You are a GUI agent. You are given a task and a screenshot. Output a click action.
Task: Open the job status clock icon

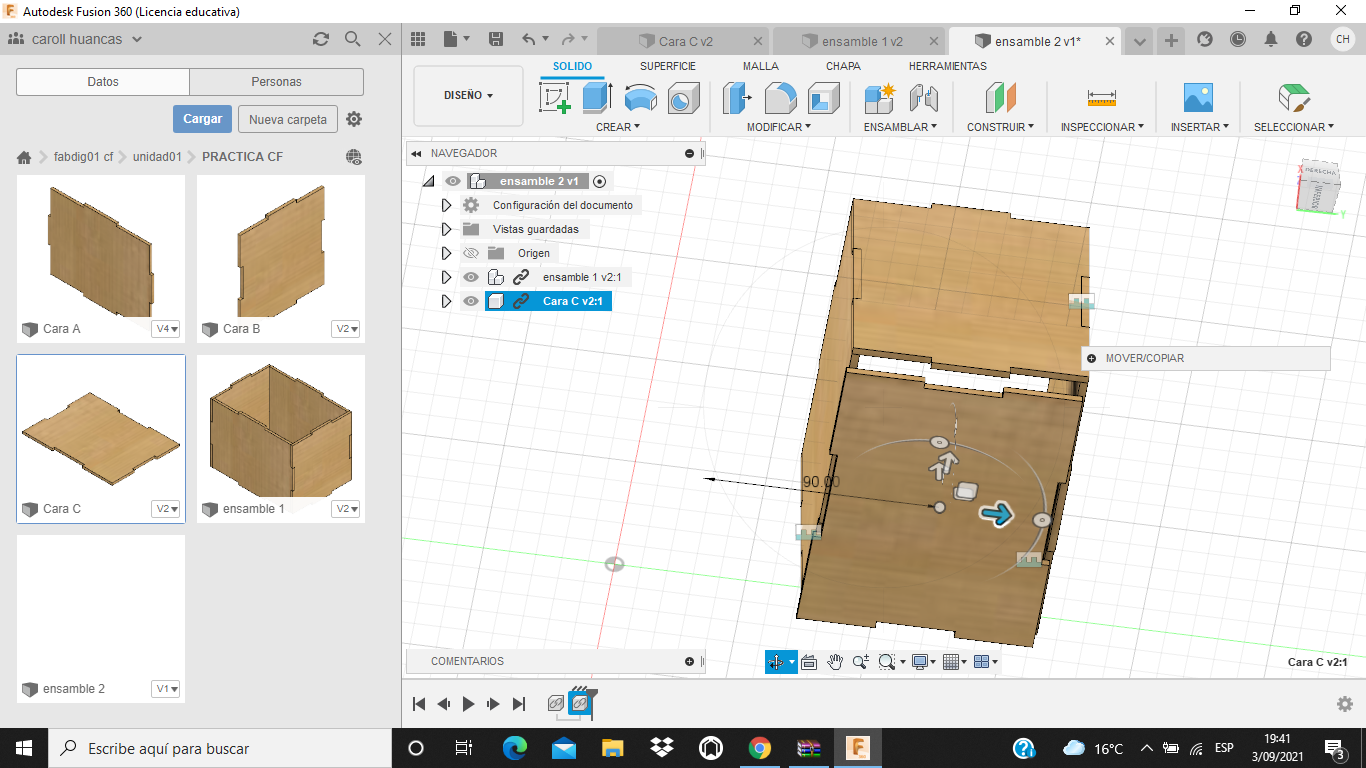pyautogui.click(x=1238, y=39)
